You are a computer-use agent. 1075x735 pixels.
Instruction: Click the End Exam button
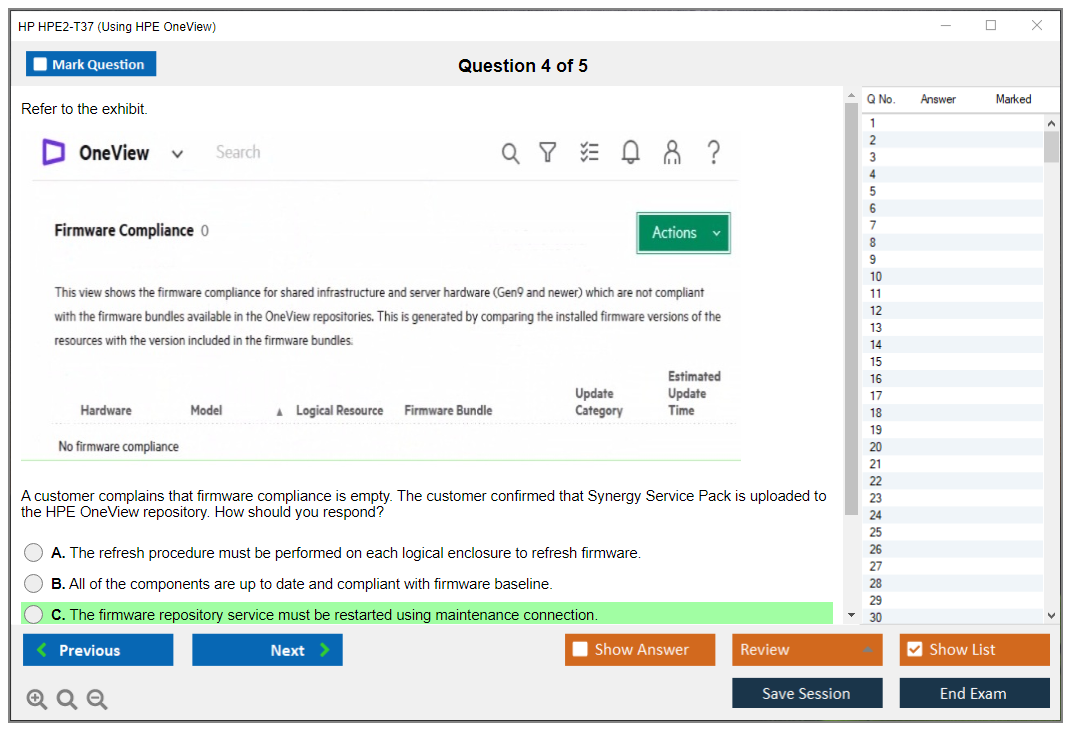(973, 693)
